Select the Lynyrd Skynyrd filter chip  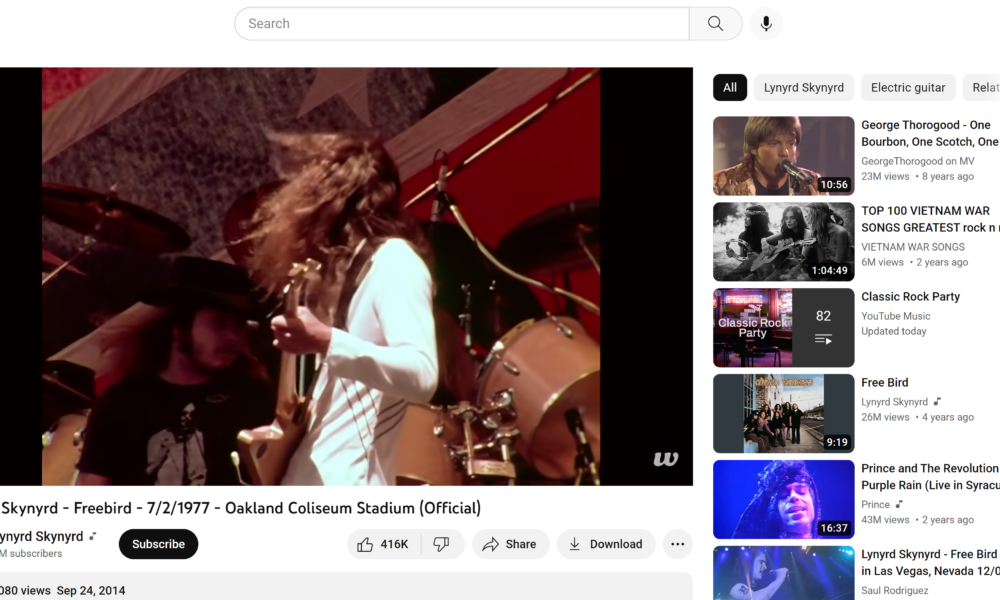tap(804, 87)
